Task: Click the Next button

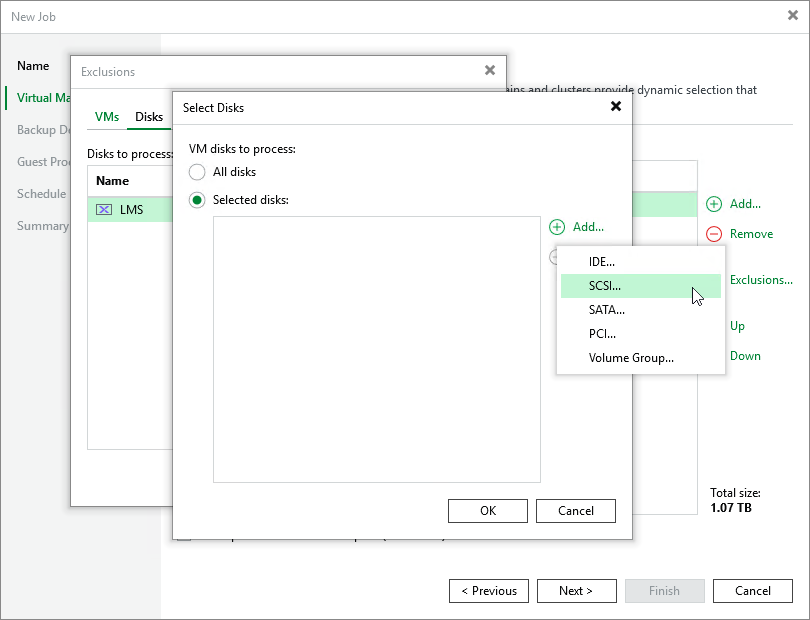Action: [x=577, y=590]
